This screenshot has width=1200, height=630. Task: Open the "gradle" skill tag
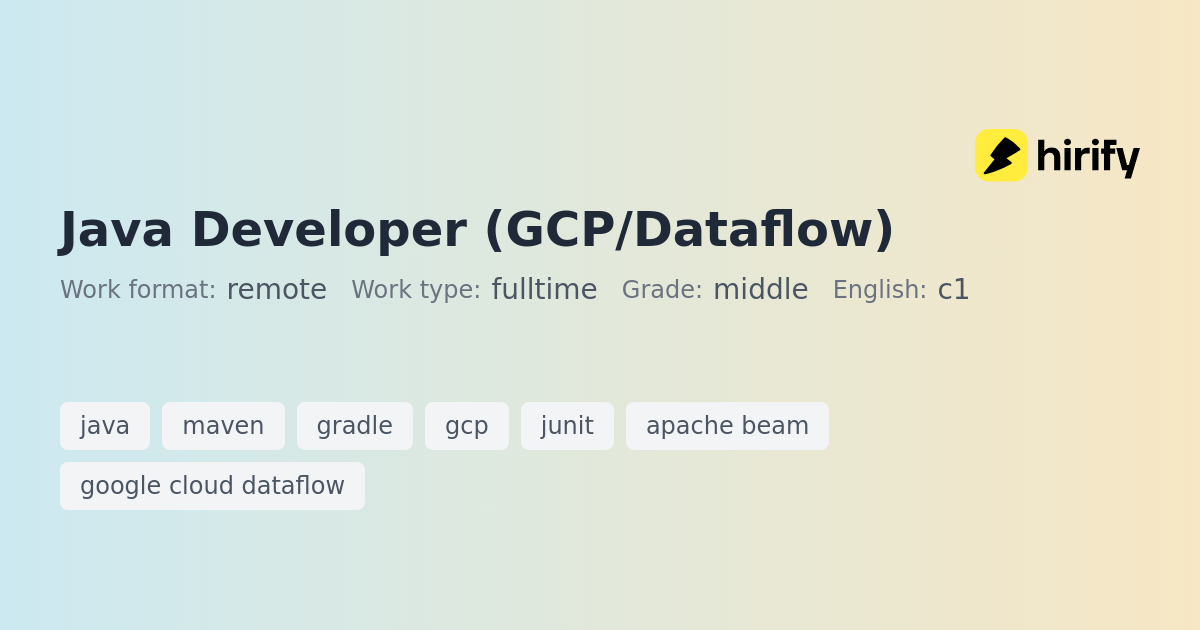pyautogui.click(x=355, y=426)
